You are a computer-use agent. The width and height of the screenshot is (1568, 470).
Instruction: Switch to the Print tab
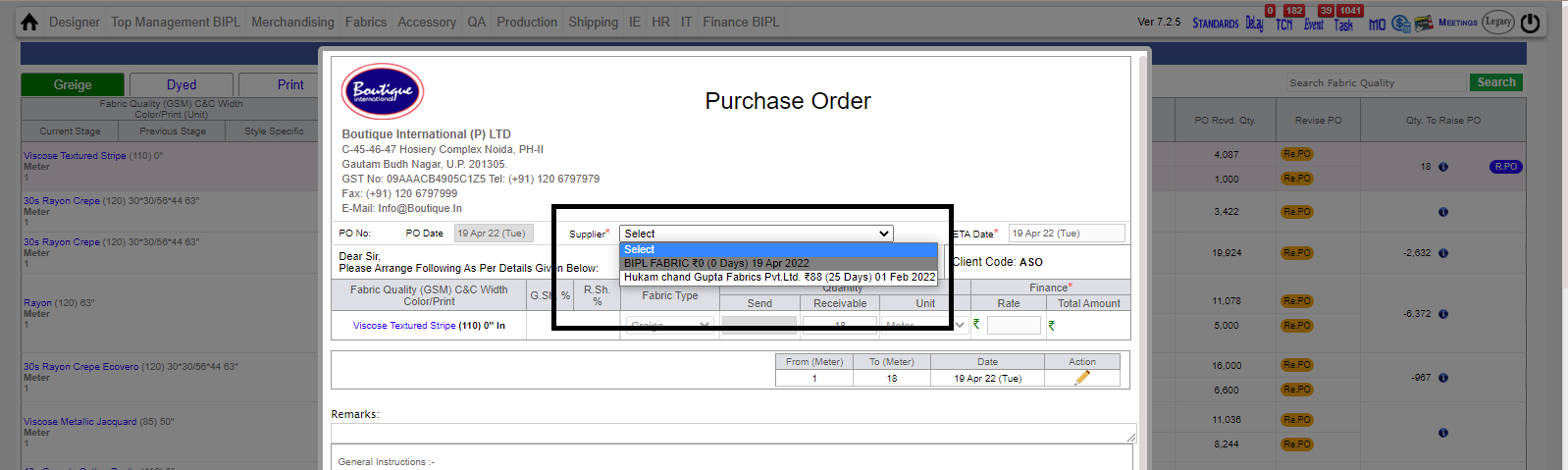(290, 84)
